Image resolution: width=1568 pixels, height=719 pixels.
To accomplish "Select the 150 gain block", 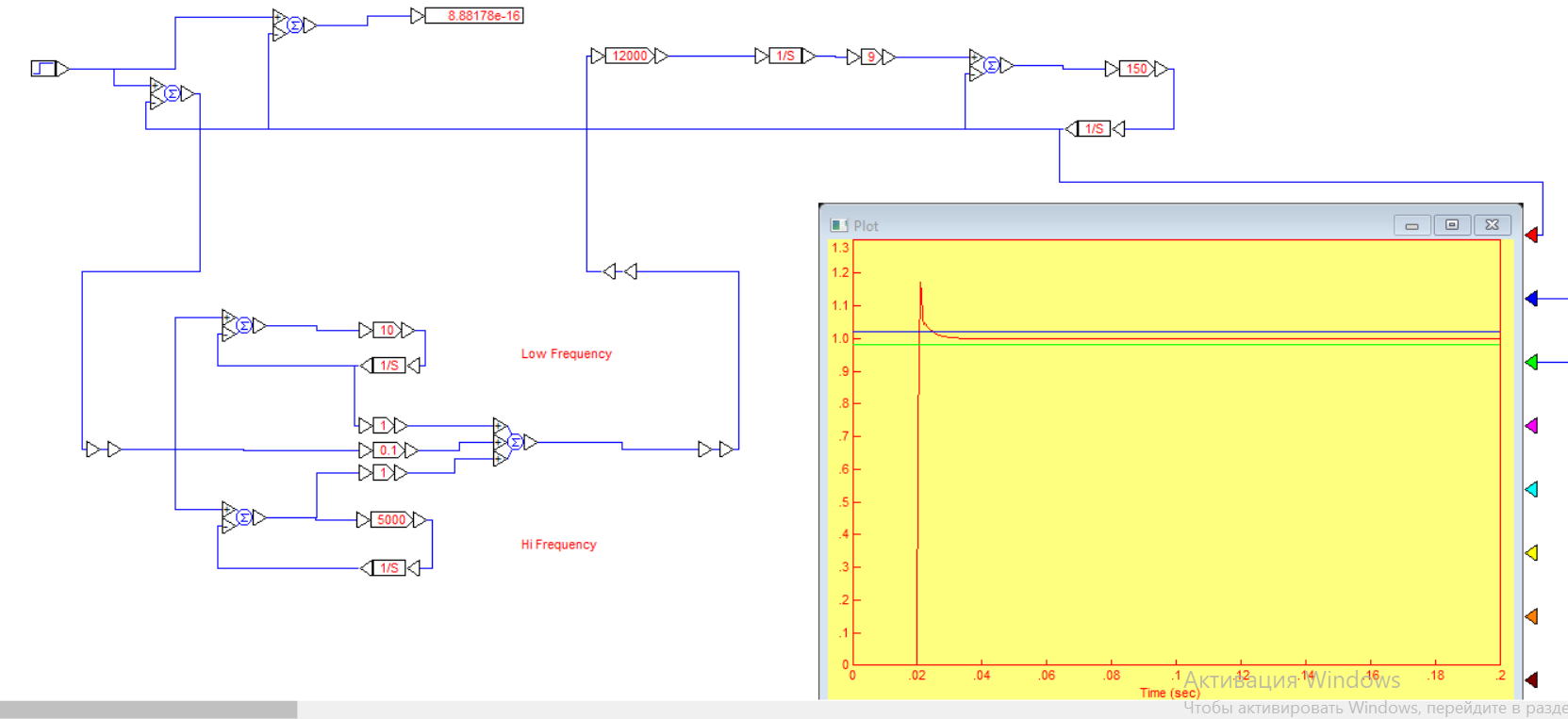I will 1136,69.
